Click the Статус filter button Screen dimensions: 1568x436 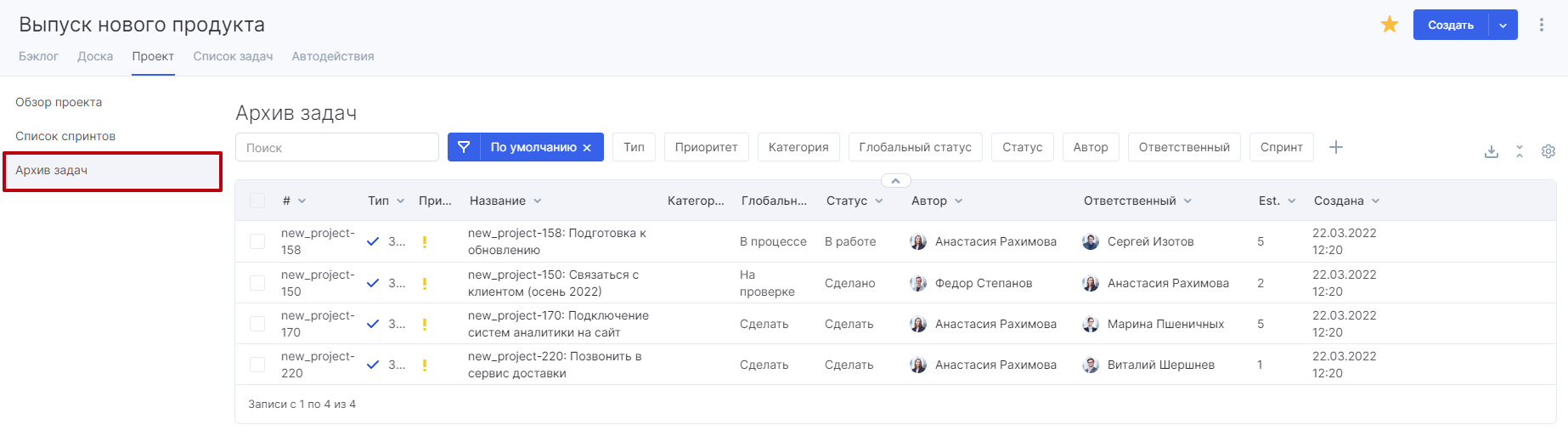click(1023, 147)
